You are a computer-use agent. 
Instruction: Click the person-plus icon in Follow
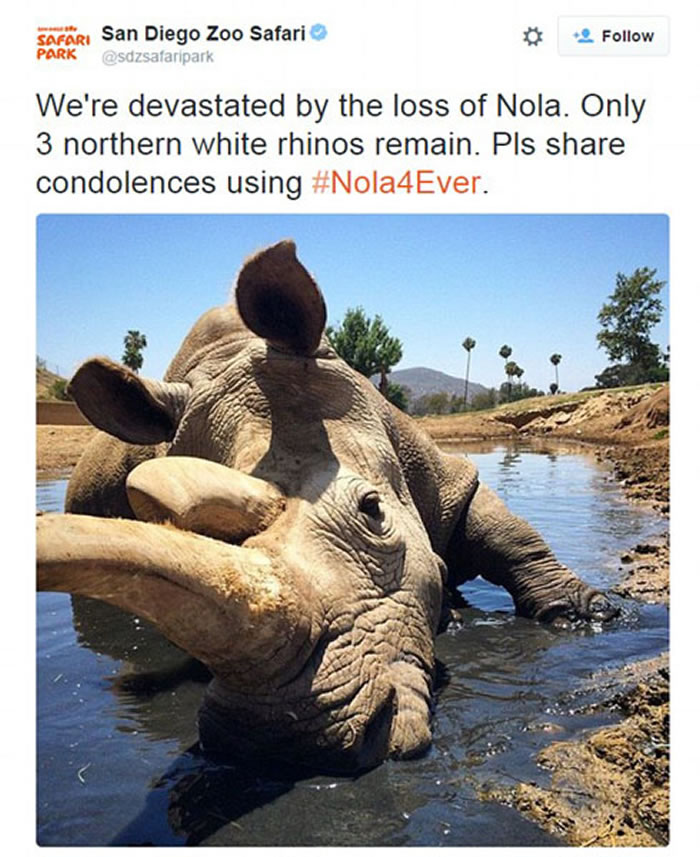tap(582, 35)
